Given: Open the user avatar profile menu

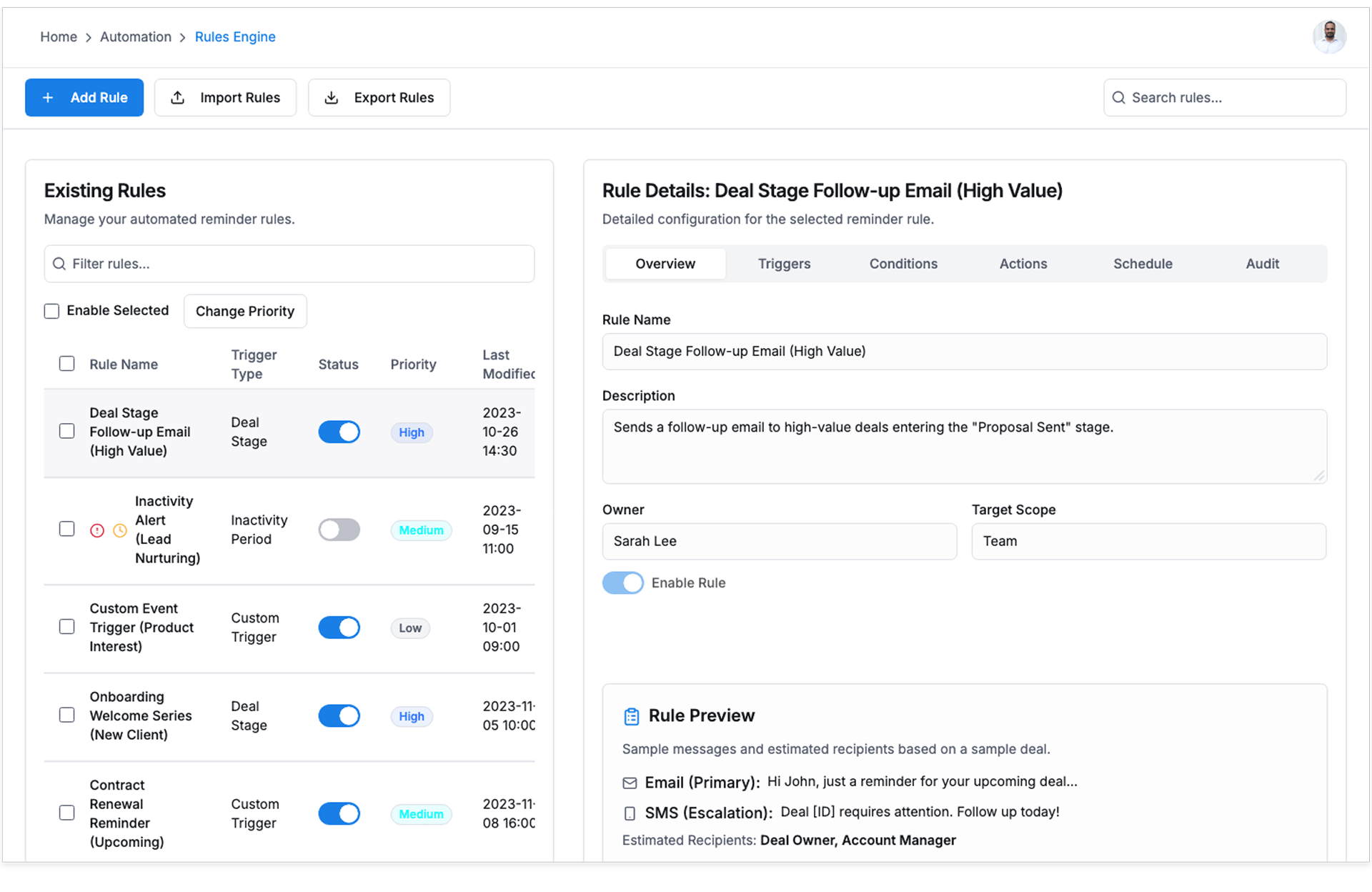Looking at the screenshot, I should pos(1329,36).
